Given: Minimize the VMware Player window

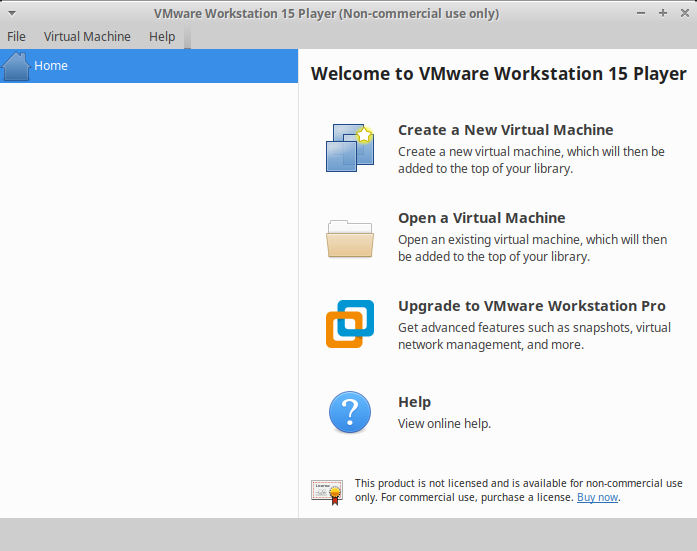Looking at the screenshot, I should pos(641,13).
